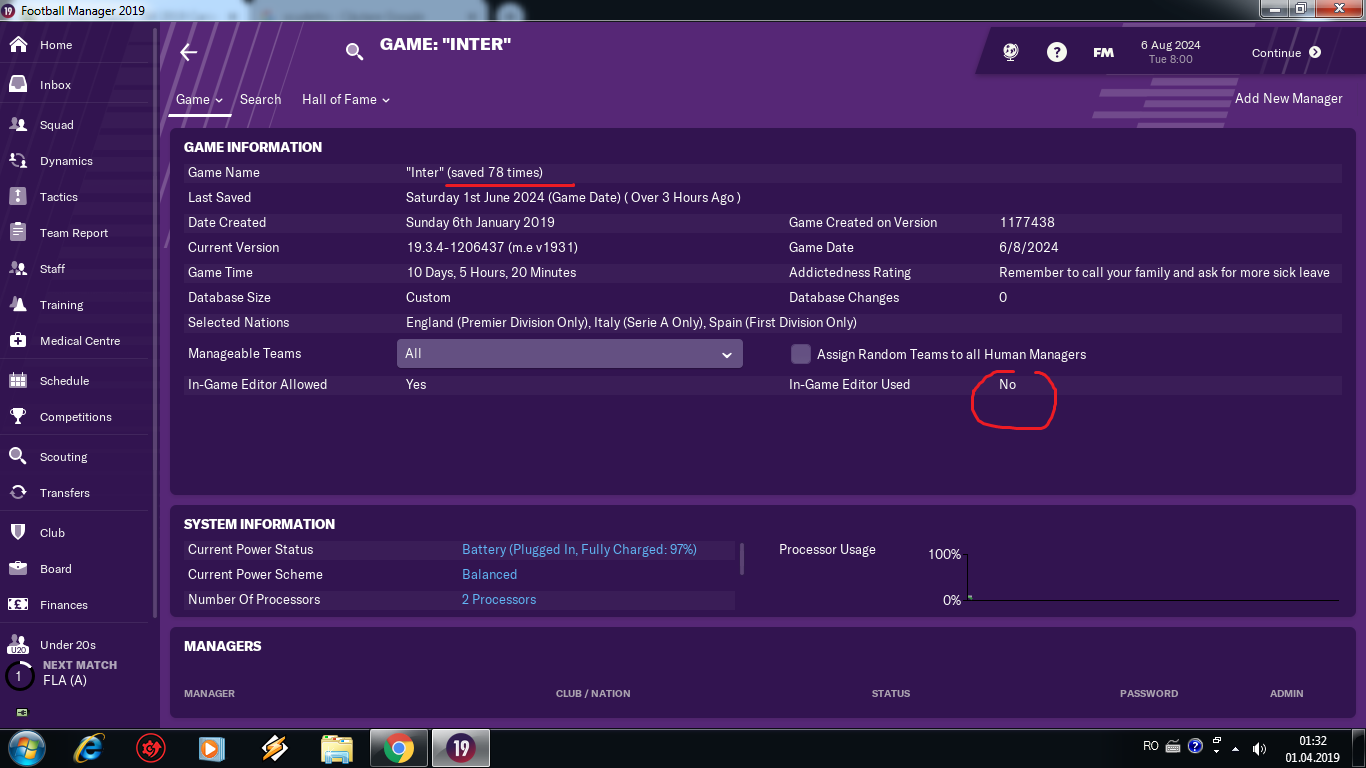Open the Board section
The width and height of the screenshot is (1366, 768).
55,569
